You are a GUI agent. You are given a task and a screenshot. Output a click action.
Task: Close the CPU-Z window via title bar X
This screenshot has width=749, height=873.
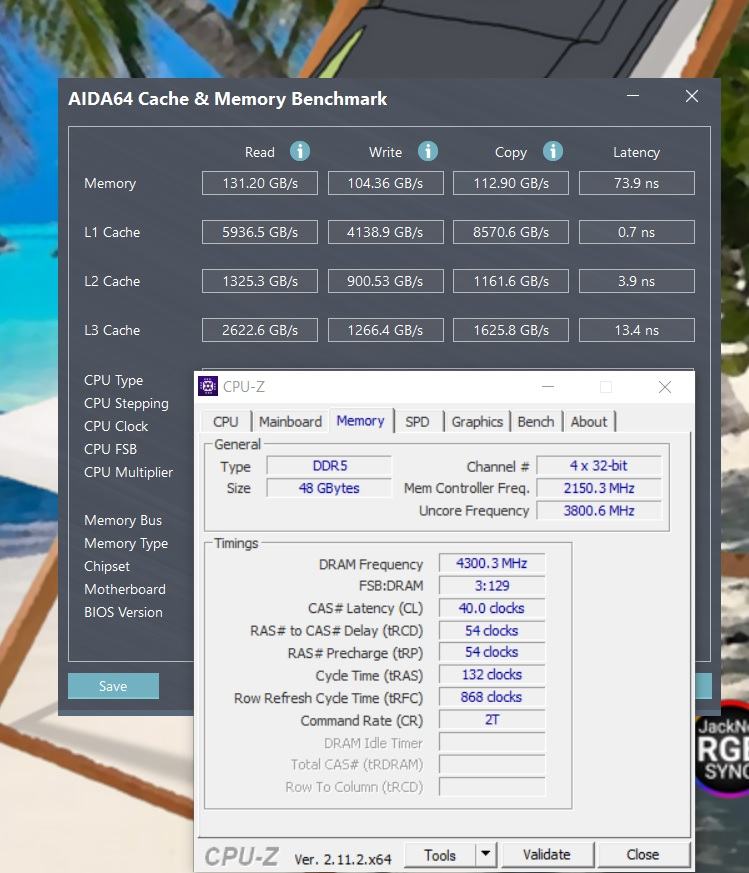[x=665, y=387]
